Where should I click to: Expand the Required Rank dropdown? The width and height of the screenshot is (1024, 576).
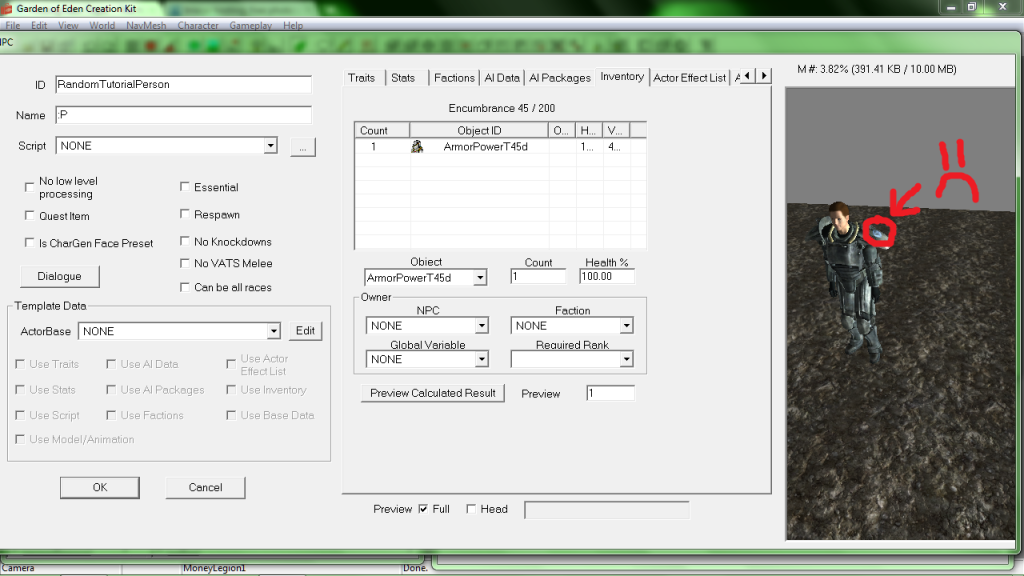tap(626, 359)
